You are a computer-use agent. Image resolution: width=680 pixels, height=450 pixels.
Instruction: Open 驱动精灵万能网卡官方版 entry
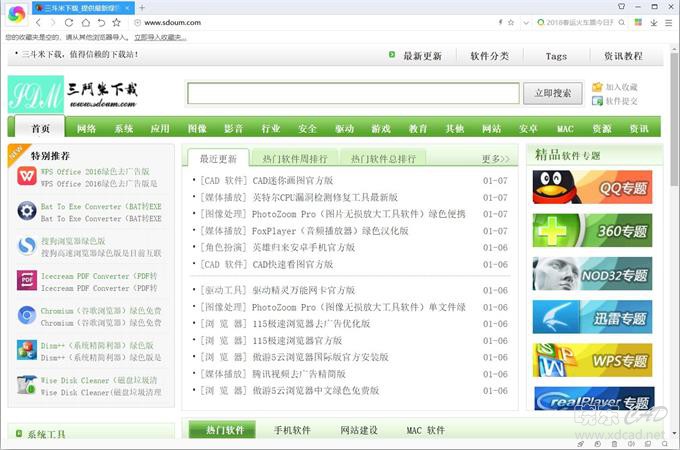304,290
